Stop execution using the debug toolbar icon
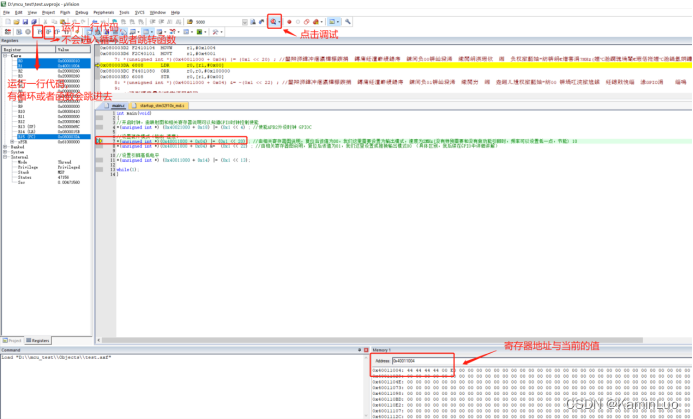This screenshot has height=419, width=693. 28,32
